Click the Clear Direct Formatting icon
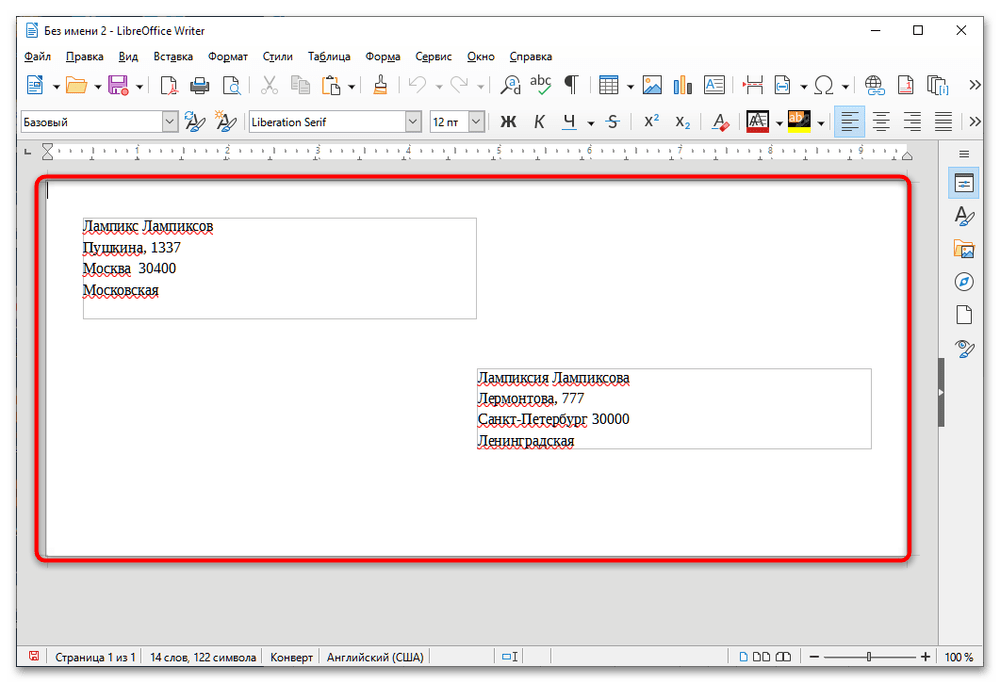1000x683 pixels. click(720, 122)
